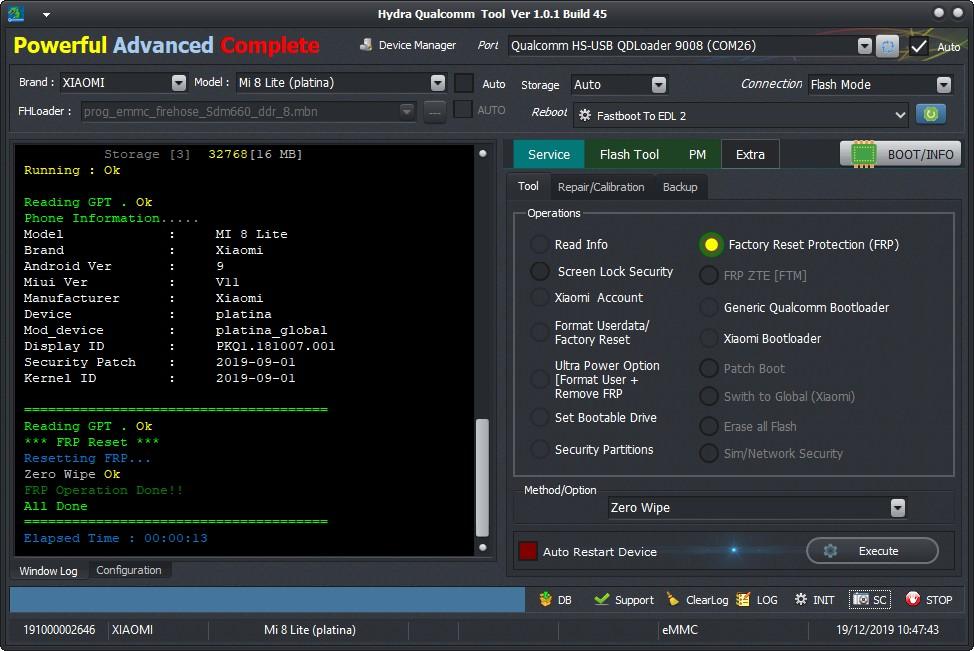The image size is (974, 651).
Task: Click the Support checkmark icon
Action: [601, 599]
